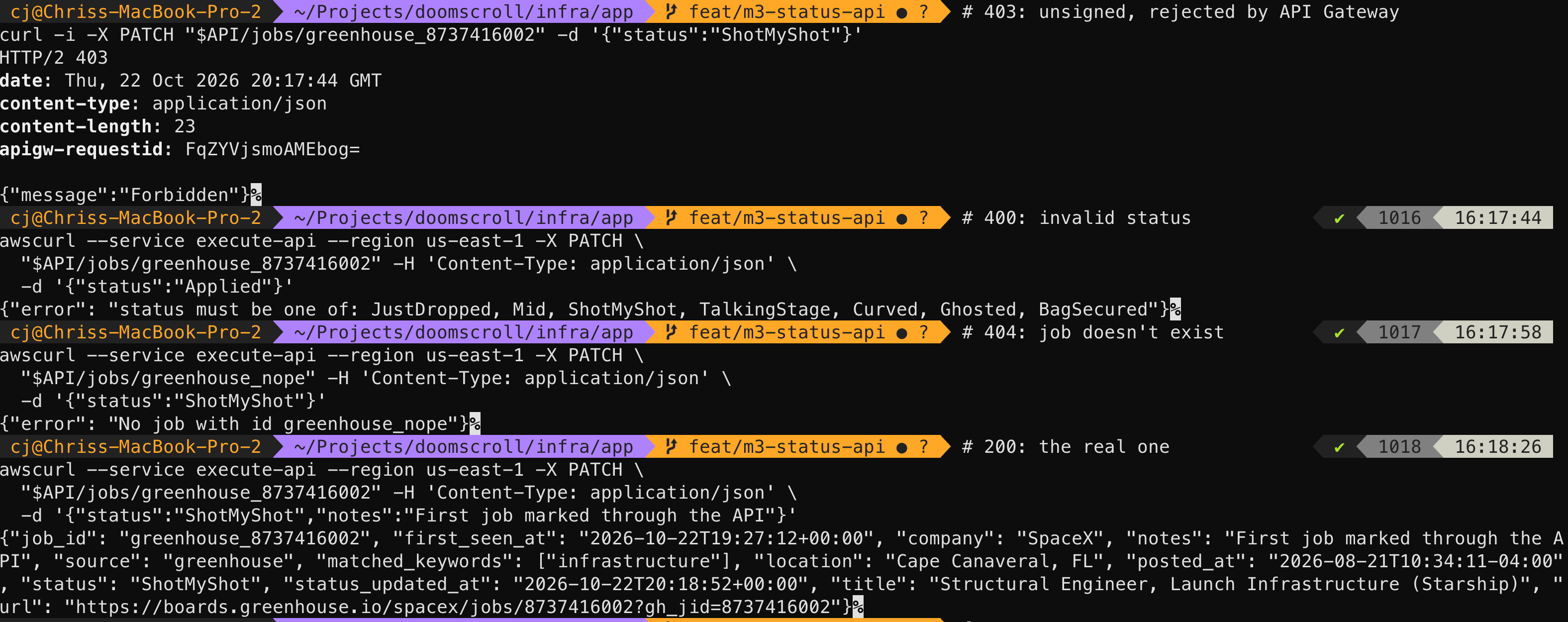Click the comment '# 404: job doesn't exist'
Viewport: 1568px width, 622px height.
(1092, 332)
